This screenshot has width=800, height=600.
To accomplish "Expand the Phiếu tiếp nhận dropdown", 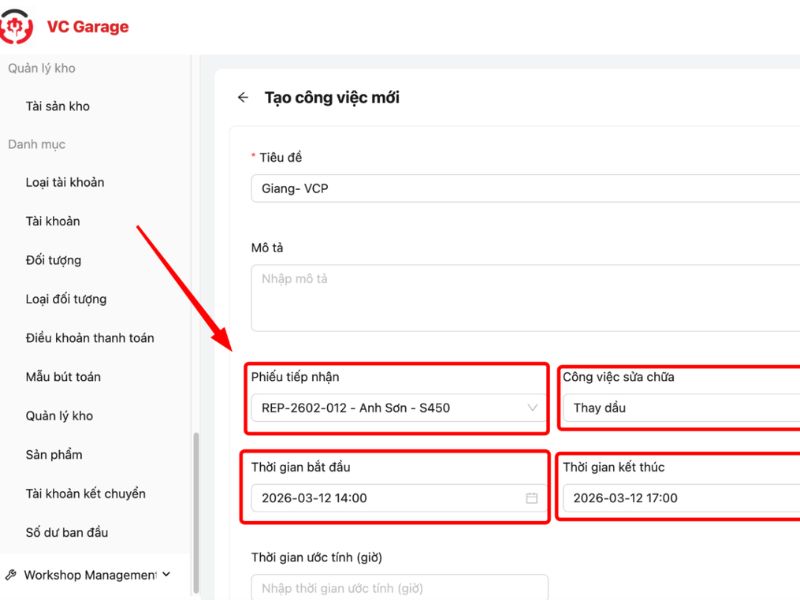I will tap(532, 408).
